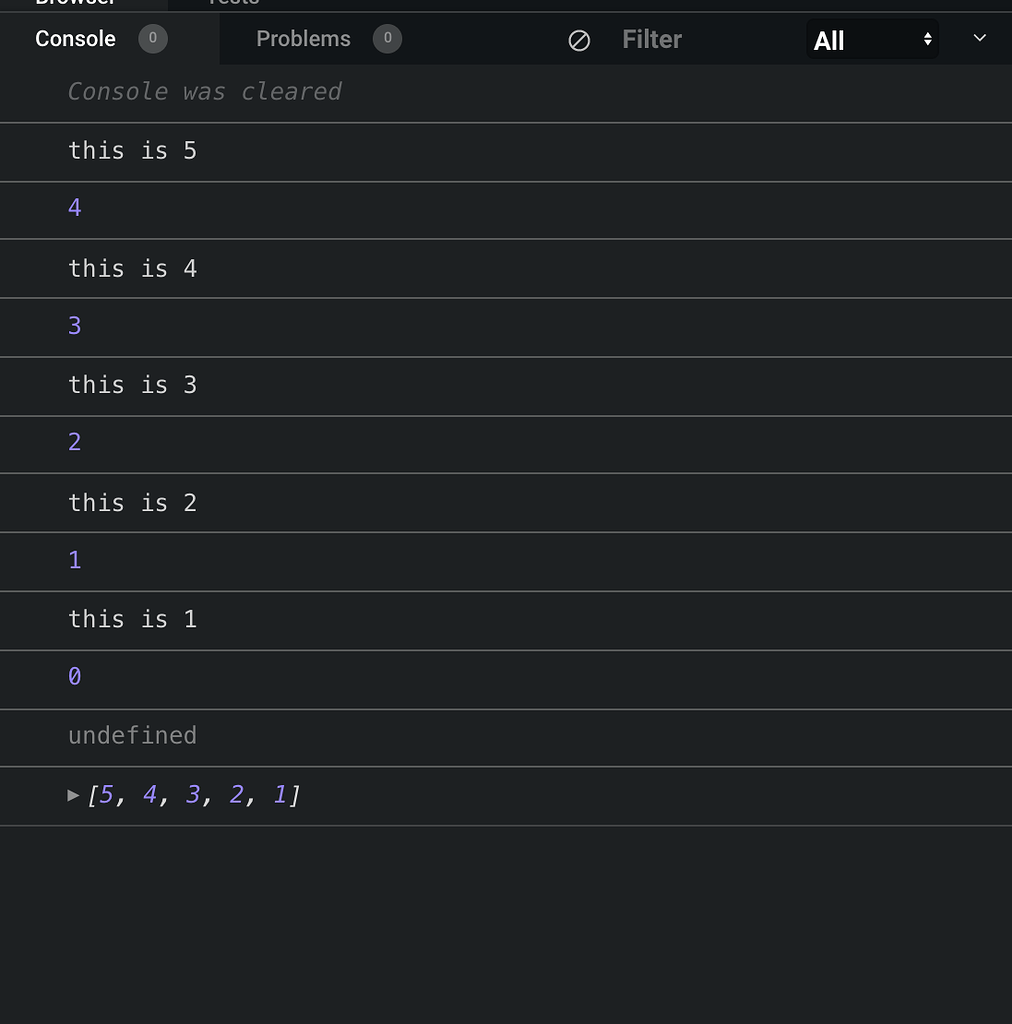1012x1024 pixels.
Task: Click the 'Console was cleared' message
Action: pos(204,91)
